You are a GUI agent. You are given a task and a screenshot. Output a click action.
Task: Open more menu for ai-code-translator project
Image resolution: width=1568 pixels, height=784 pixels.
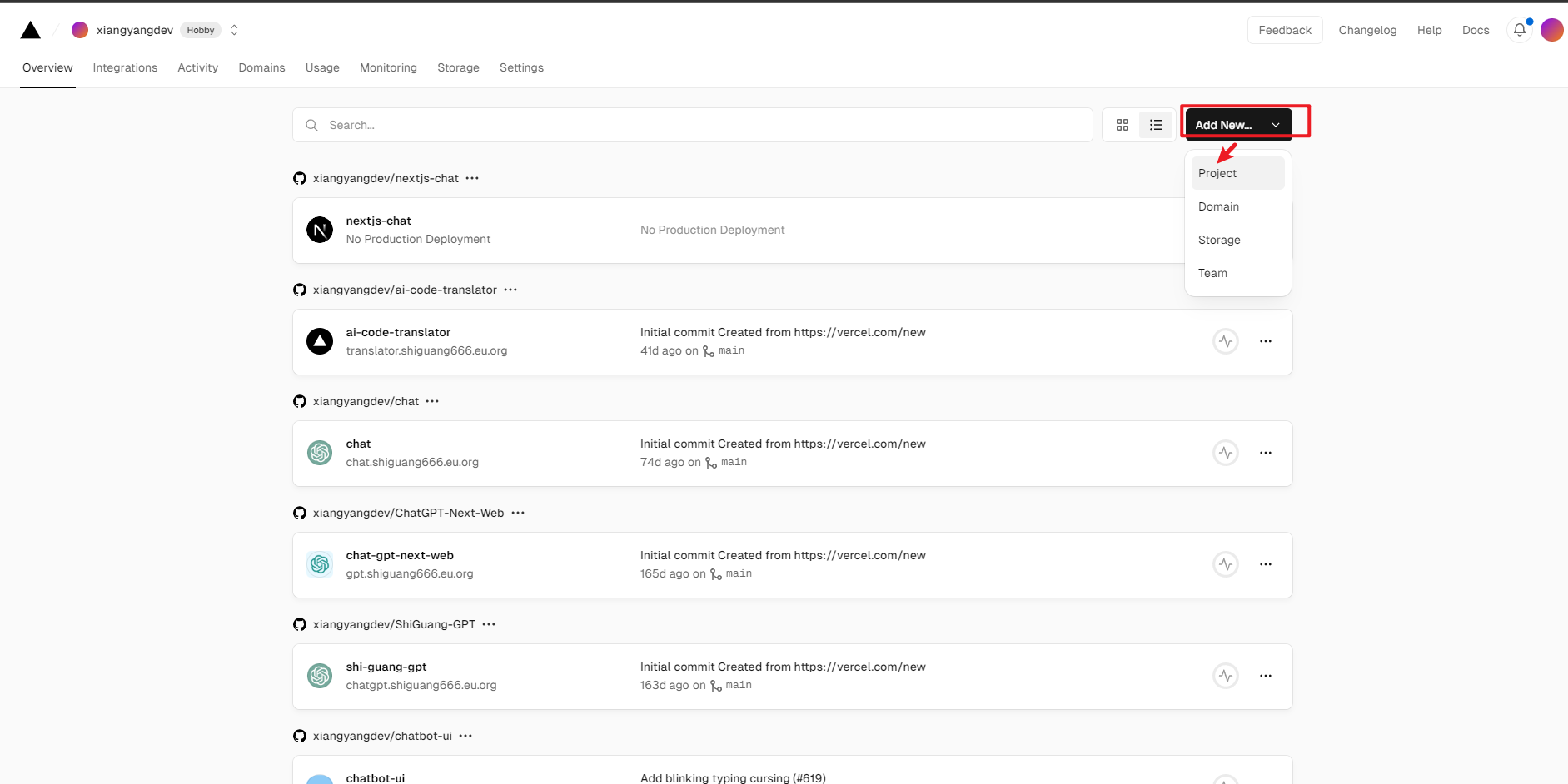coord(1266,341)
